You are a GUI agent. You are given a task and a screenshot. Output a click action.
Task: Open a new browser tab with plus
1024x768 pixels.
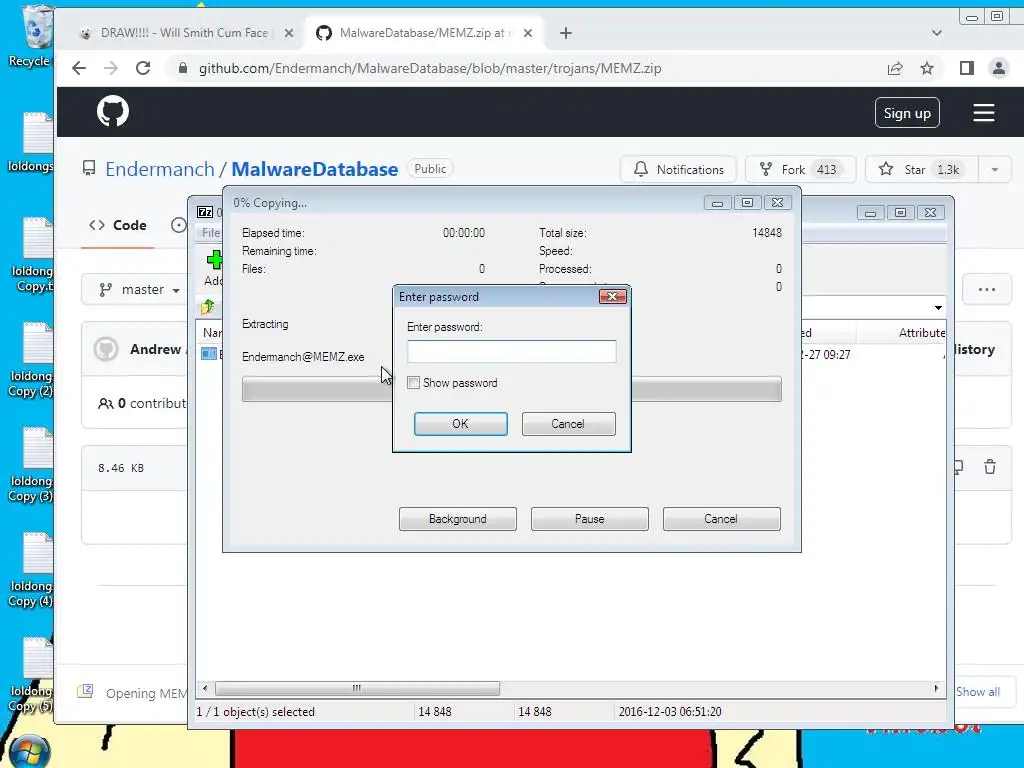(x=566, y=33)
